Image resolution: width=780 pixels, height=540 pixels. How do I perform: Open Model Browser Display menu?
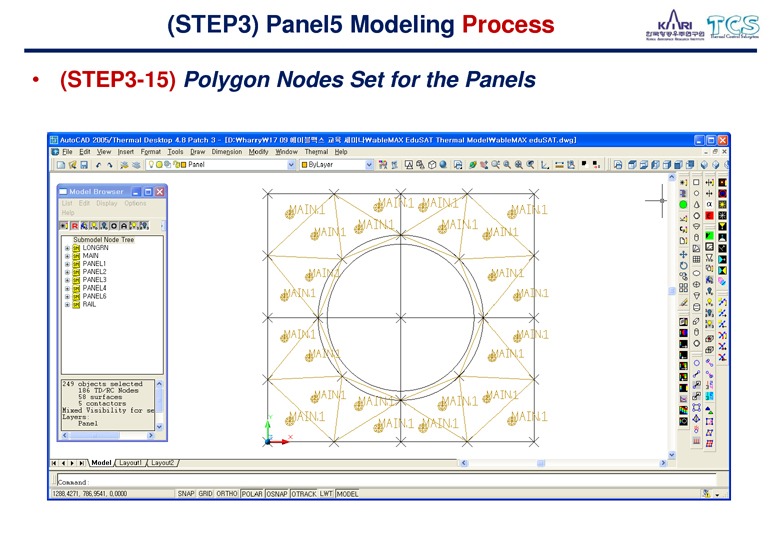click(x=106, y=203)
